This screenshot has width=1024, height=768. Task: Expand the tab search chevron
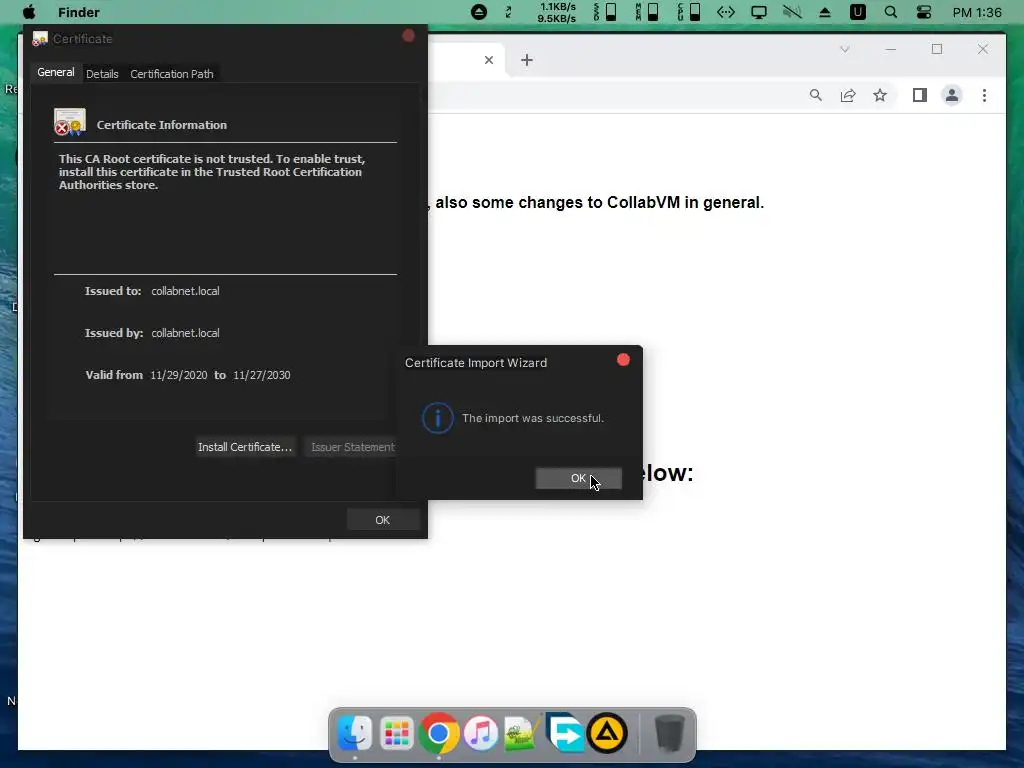[844, 49]
